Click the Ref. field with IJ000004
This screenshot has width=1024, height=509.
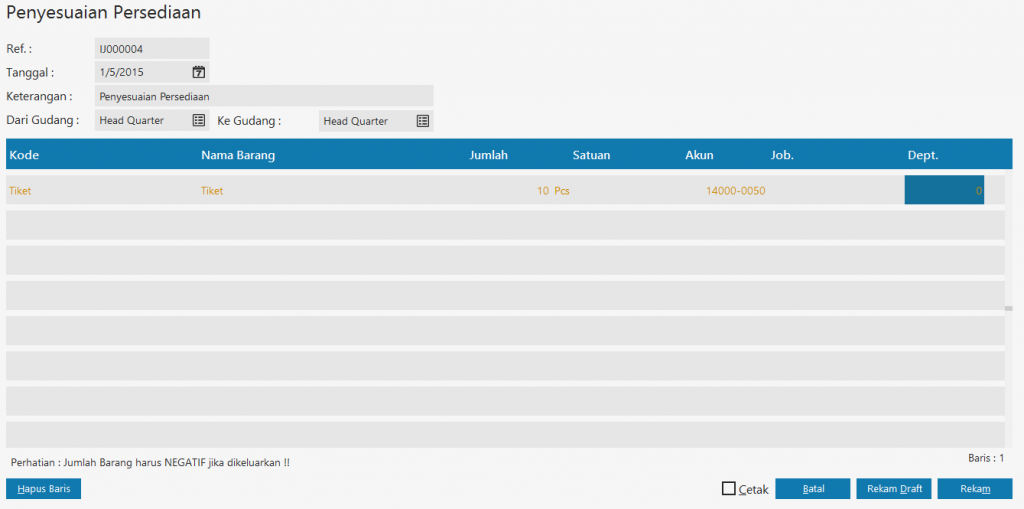coord(151,48)
